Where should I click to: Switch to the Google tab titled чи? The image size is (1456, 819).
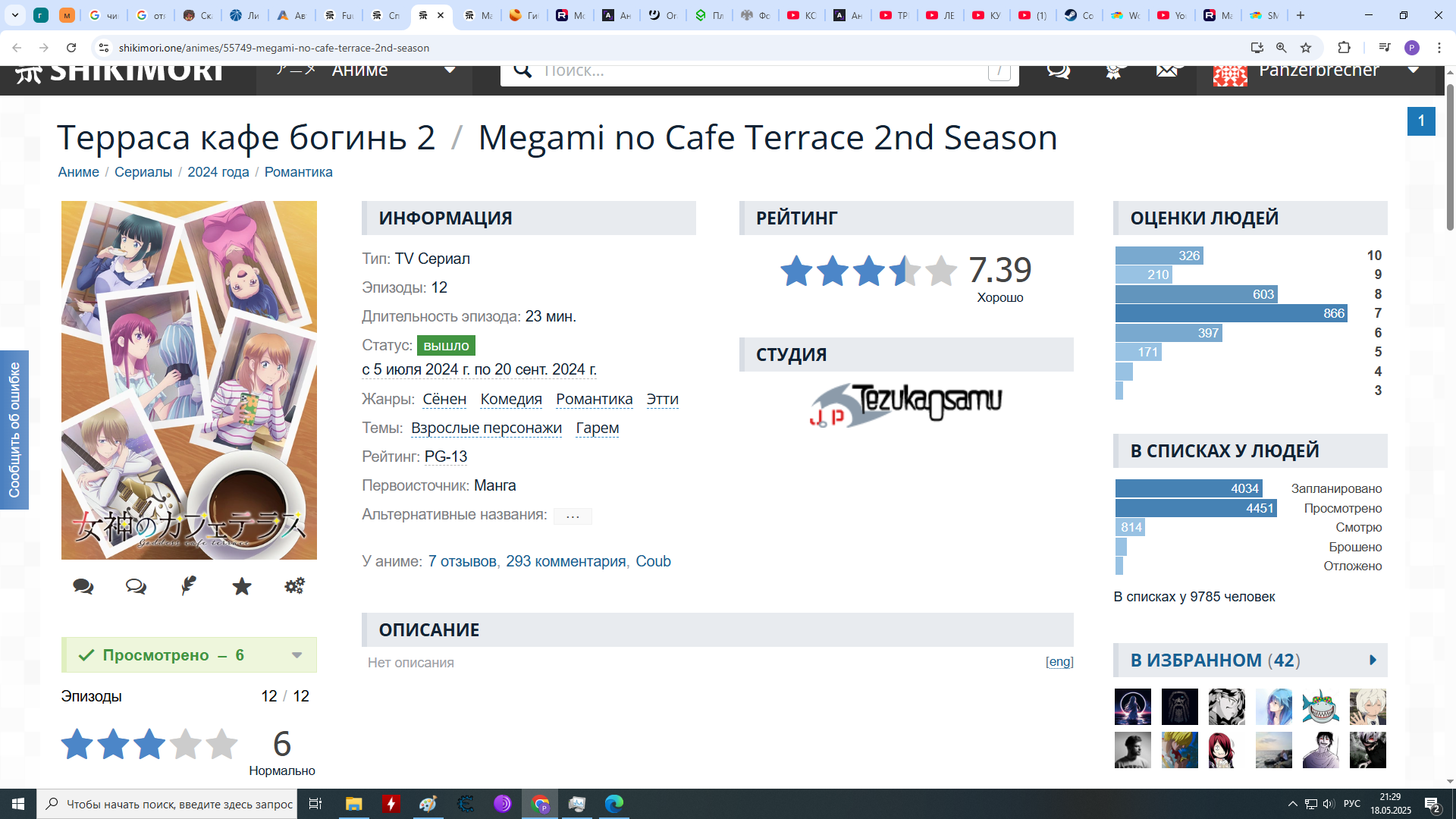pos(105,15)
